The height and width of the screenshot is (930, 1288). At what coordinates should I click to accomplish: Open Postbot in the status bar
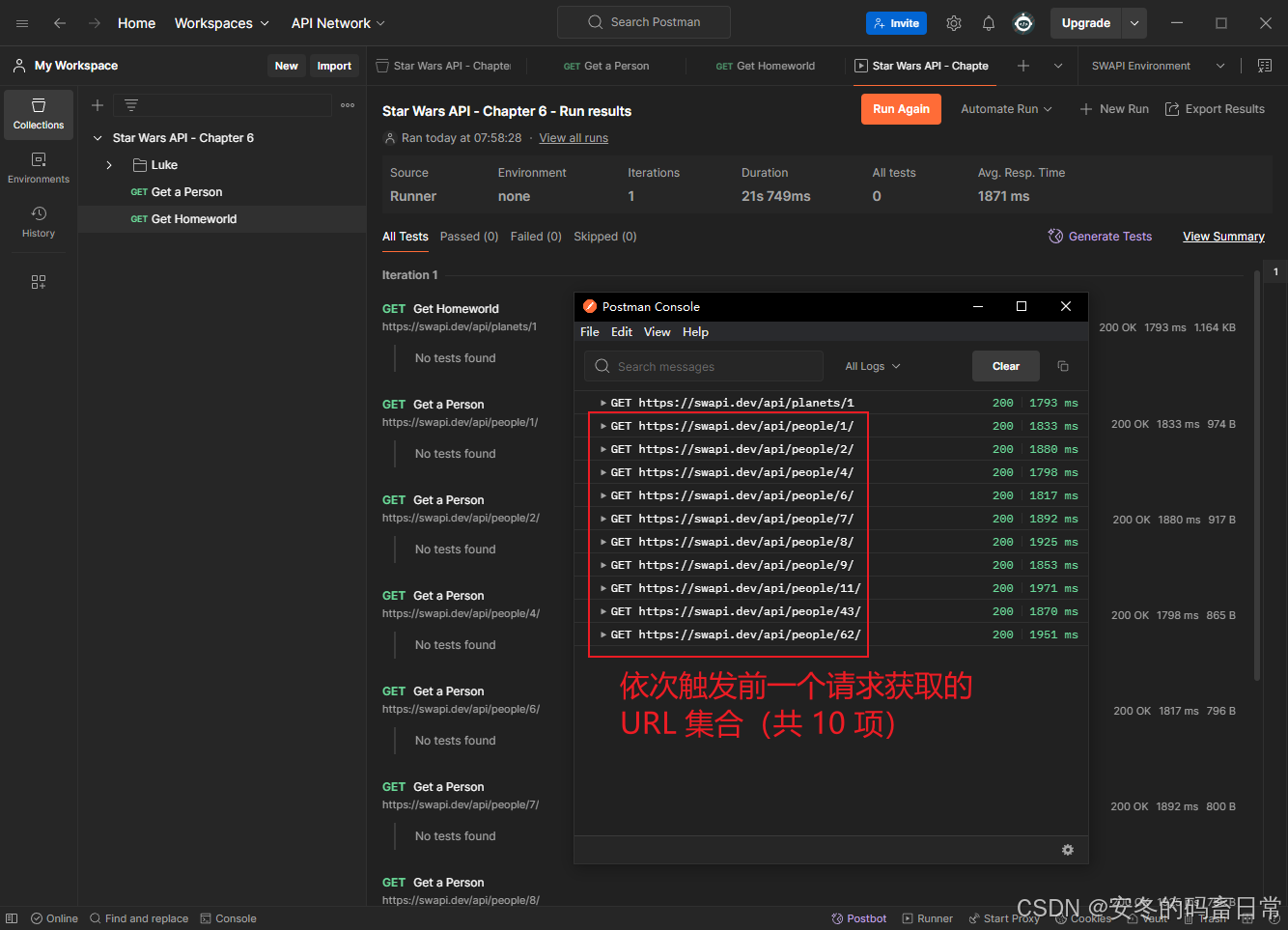tap(859, 918)
